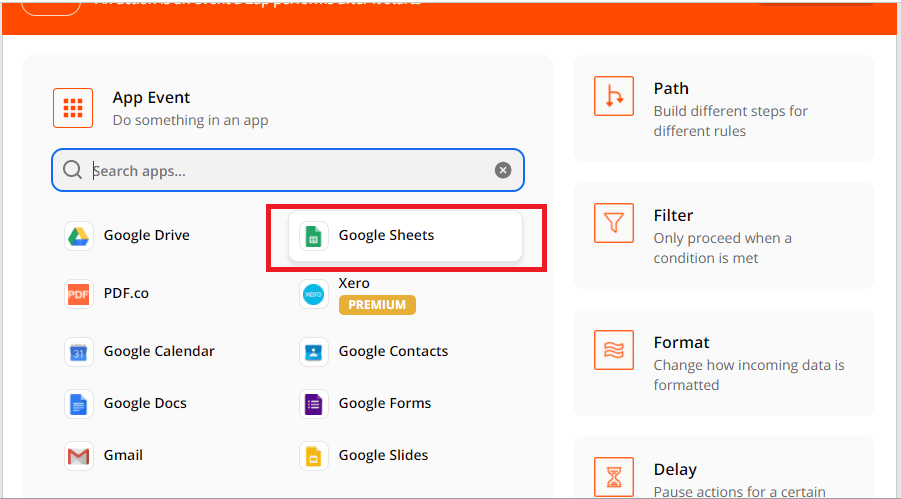Screen dimensions: 901x499
Task: Click the magnifying glass search icon
Action: pos(72,170)
